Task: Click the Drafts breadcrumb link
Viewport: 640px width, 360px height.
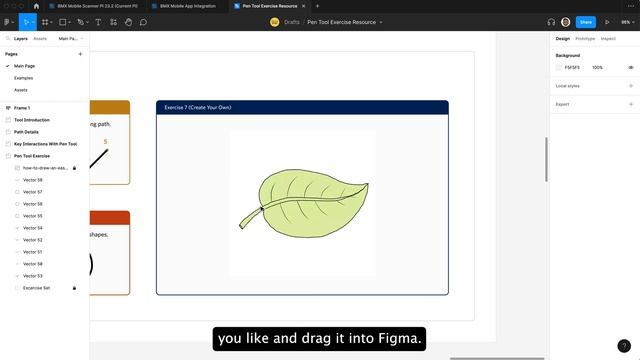Action: tap(292, 22)
